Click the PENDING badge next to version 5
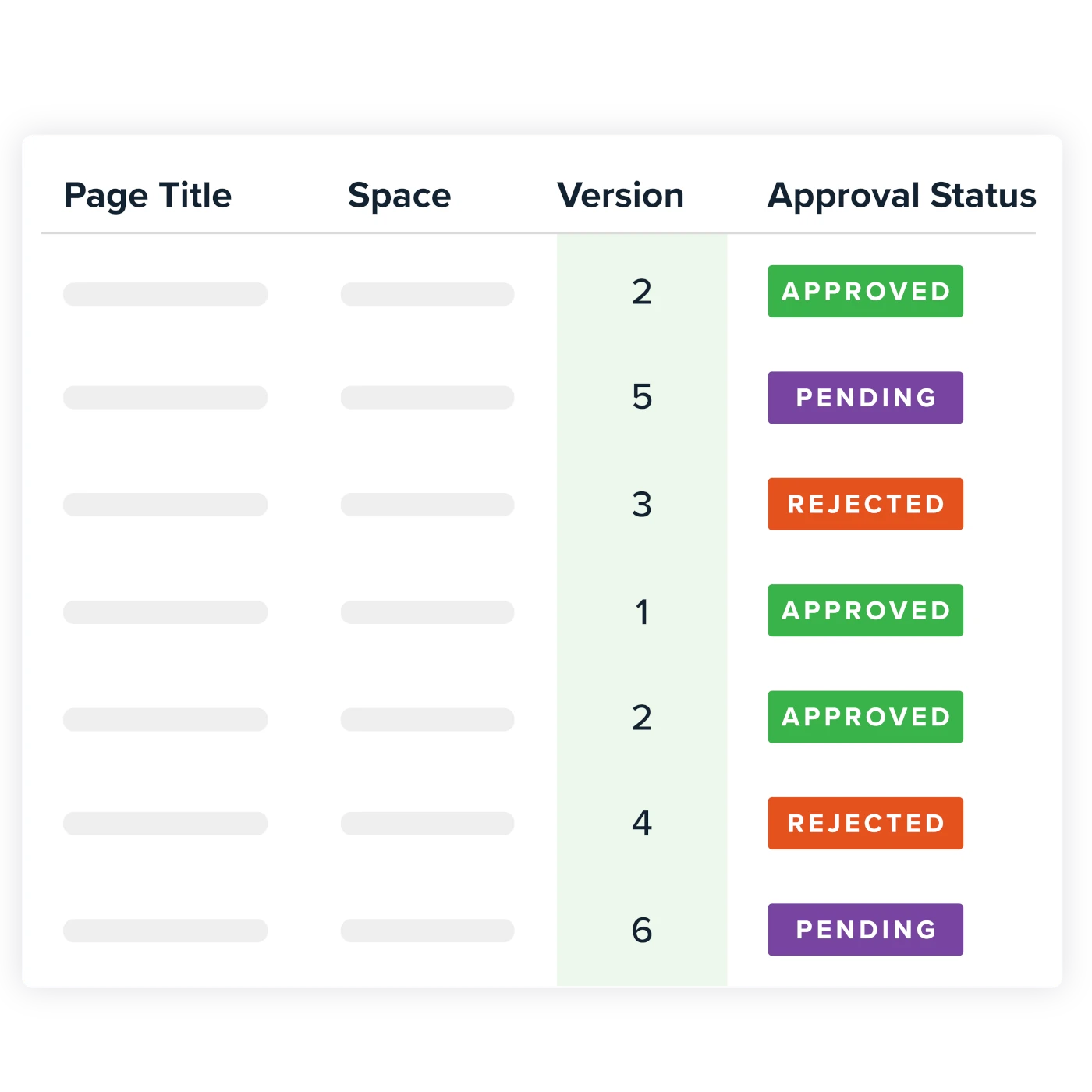 coord(865,398)
